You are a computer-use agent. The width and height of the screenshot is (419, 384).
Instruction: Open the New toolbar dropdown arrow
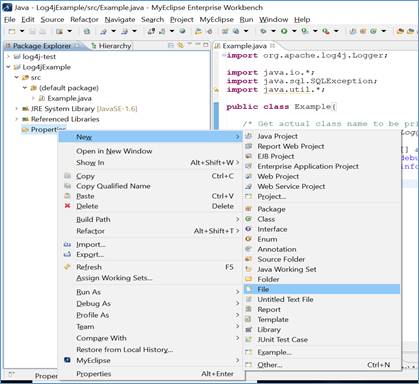click(x=22, y=31)
